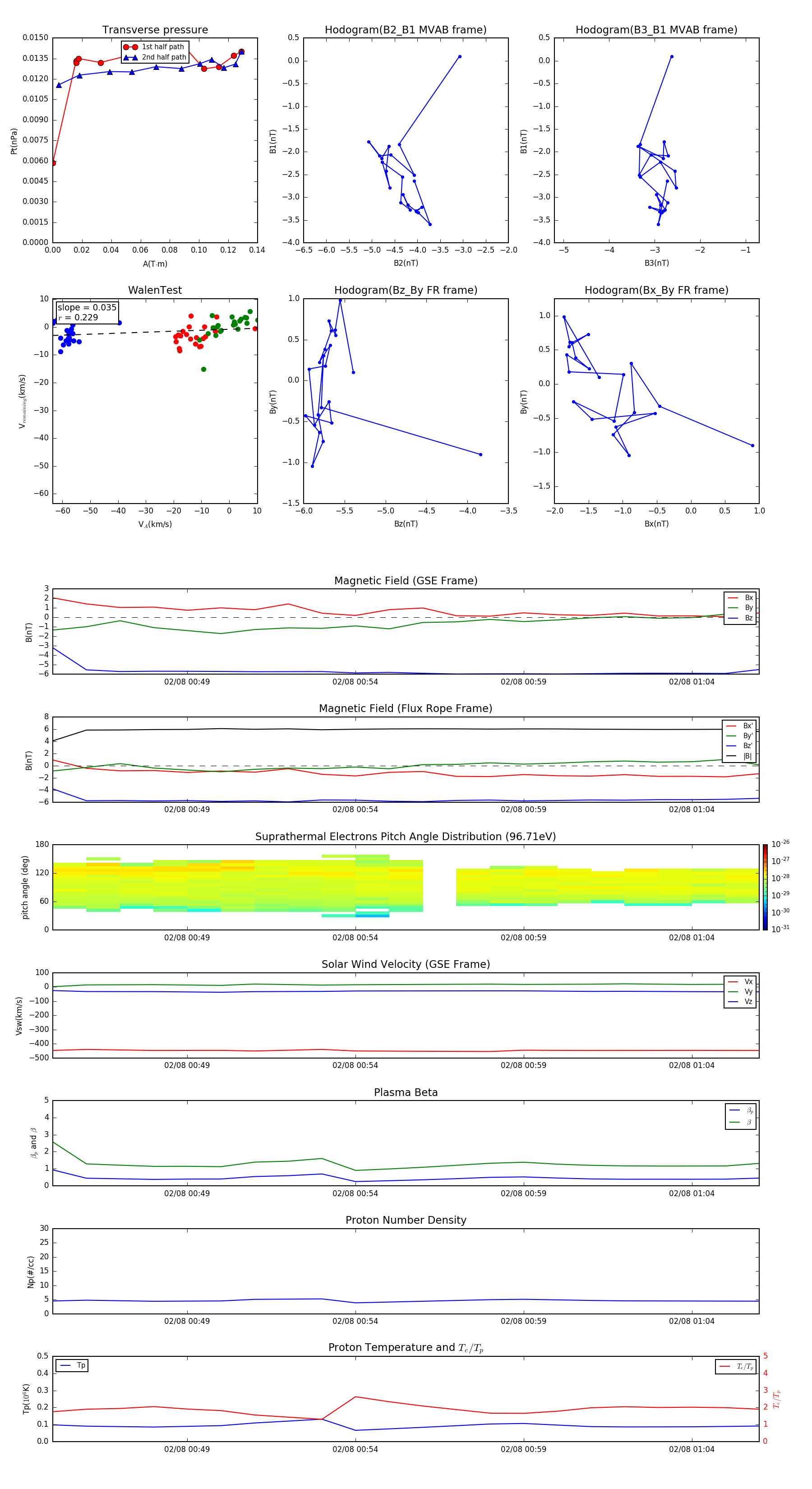
Task: Click the "Hodogram(Bz_By FR frame)" title
Action: tap(406, 290)
